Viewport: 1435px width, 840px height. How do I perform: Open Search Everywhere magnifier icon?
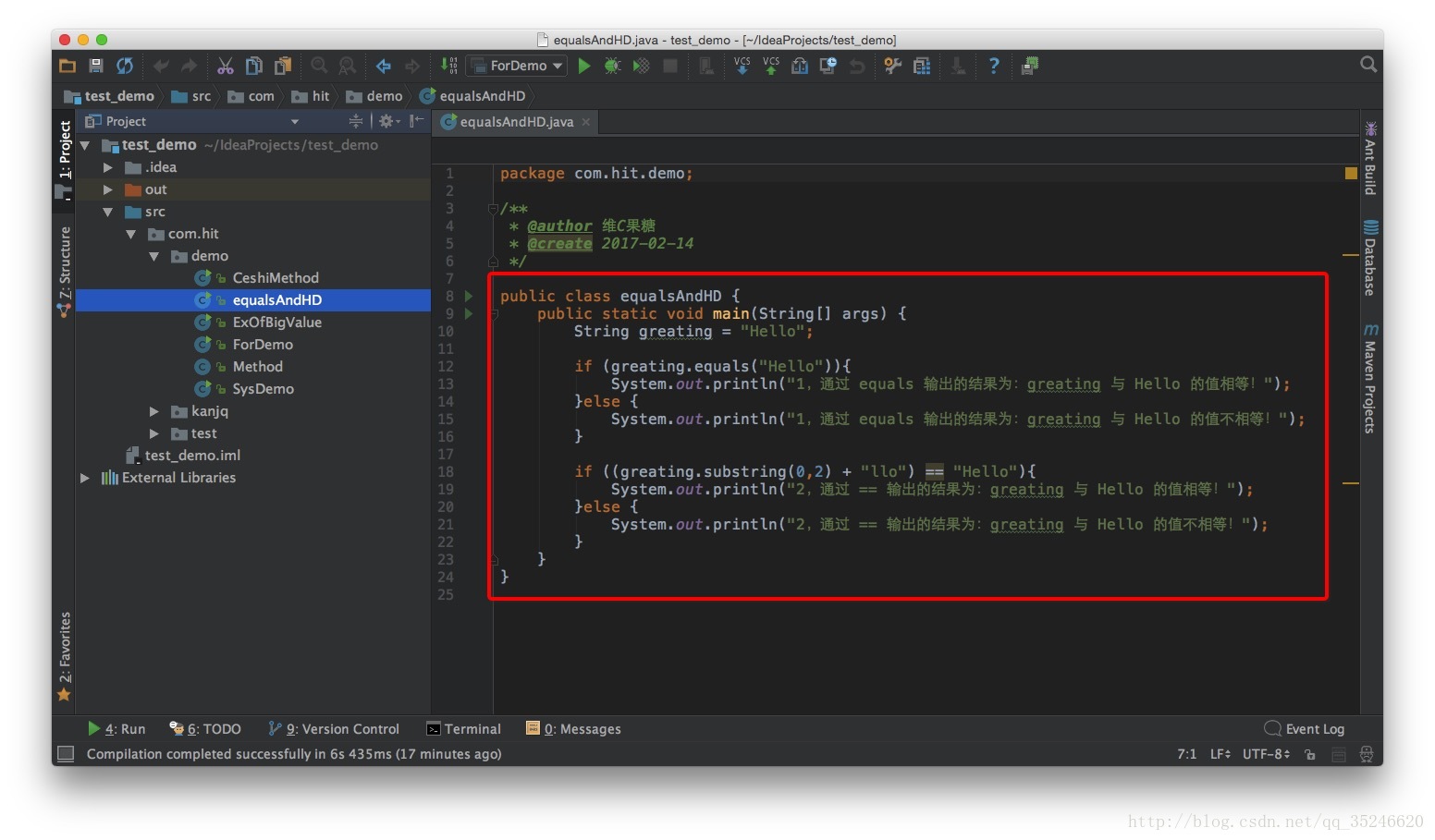pyautogui.click(x=1368, y=65)
